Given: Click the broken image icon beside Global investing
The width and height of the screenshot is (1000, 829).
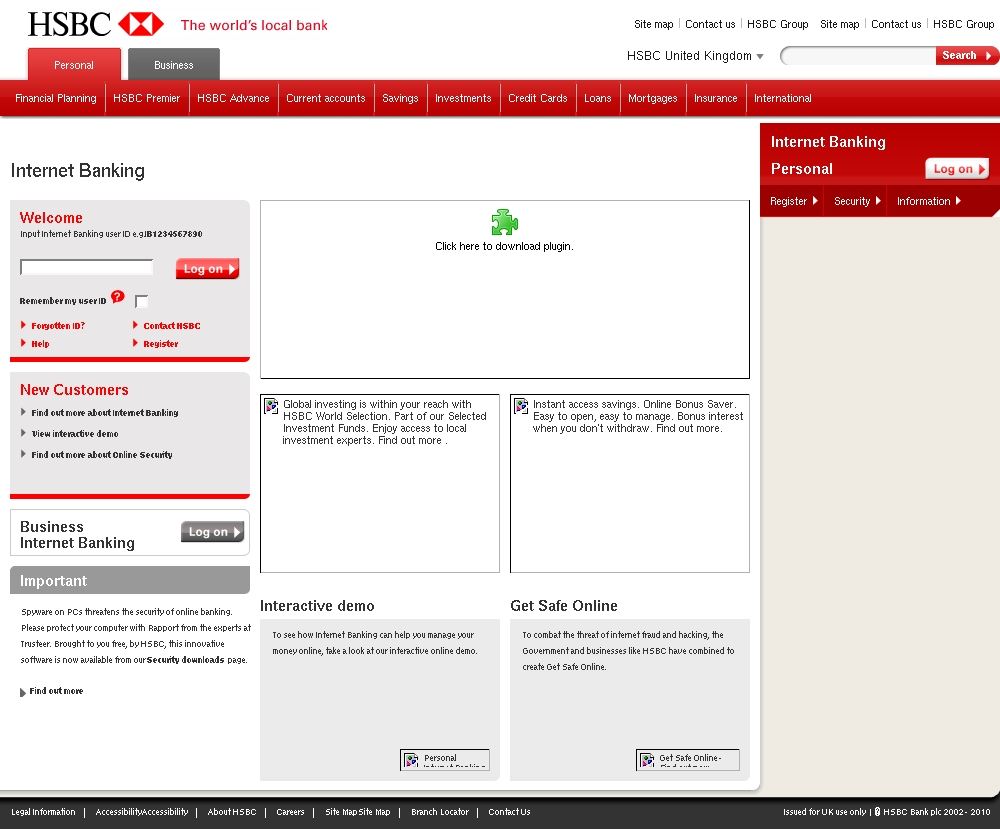Looking at the screenshot, I should click(x=272, y=406).
